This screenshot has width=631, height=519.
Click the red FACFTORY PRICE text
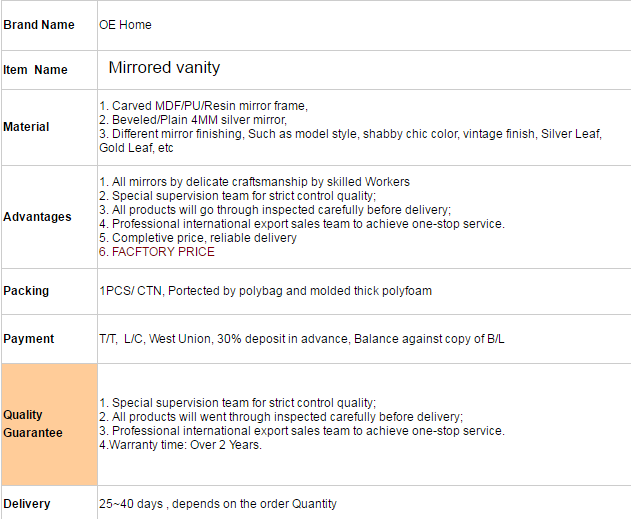point(157,252)
